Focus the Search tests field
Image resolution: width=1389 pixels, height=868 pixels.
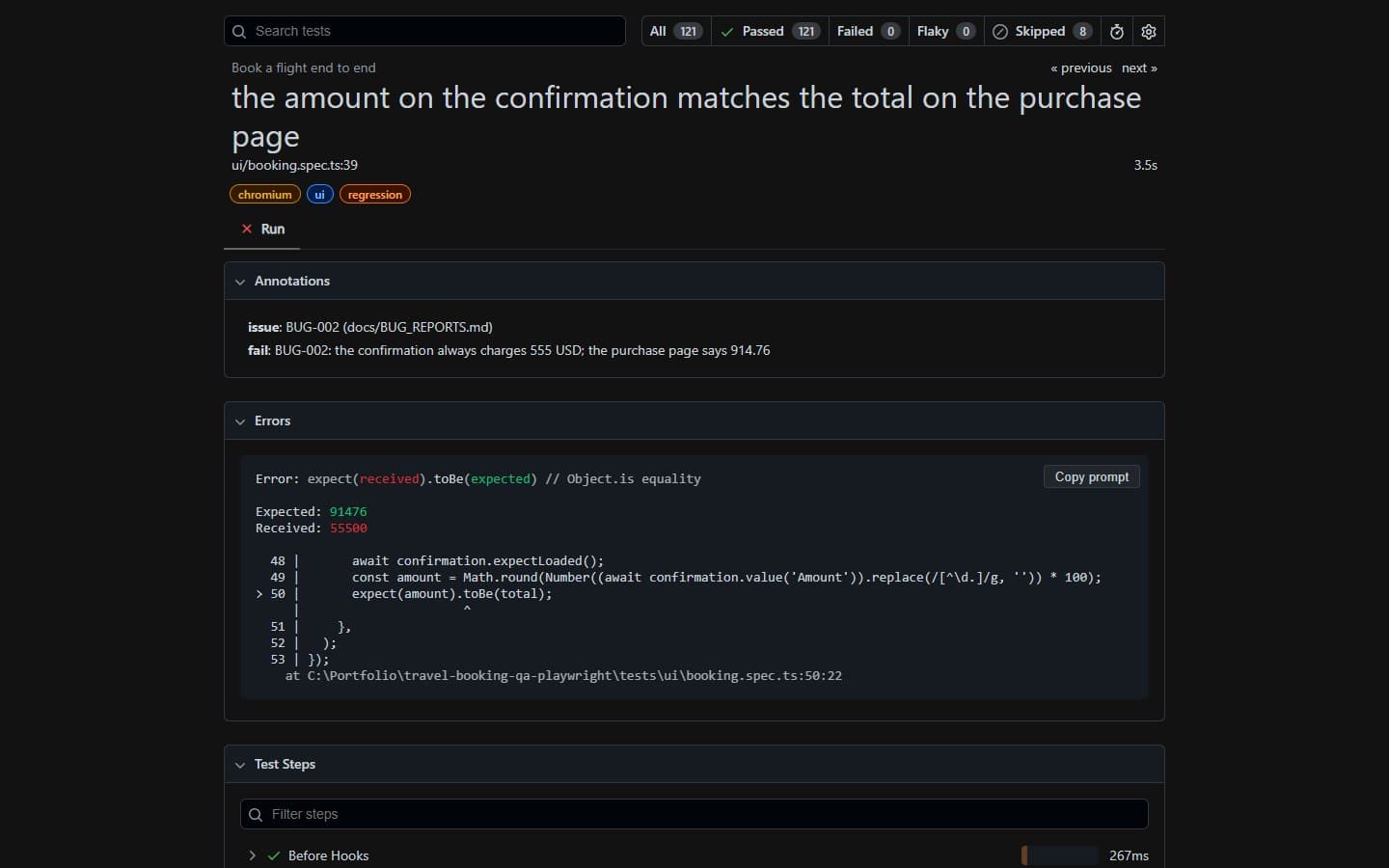[x=424, y=32]
